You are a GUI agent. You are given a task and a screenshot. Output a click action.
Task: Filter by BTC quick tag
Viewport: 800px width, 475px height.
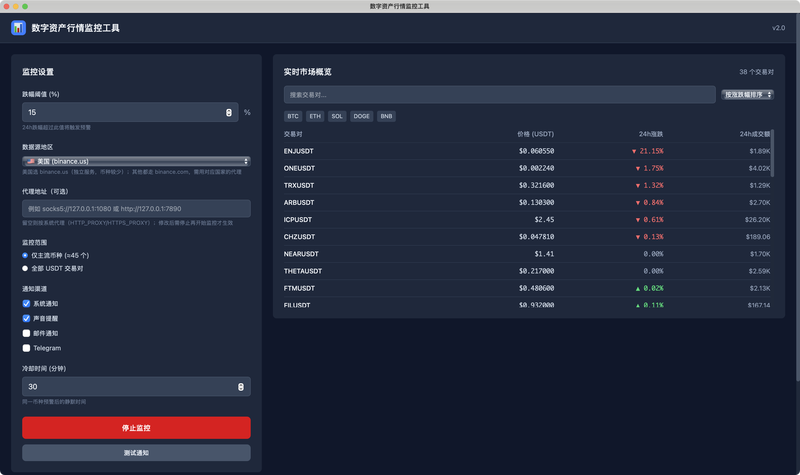pos(293,116)
